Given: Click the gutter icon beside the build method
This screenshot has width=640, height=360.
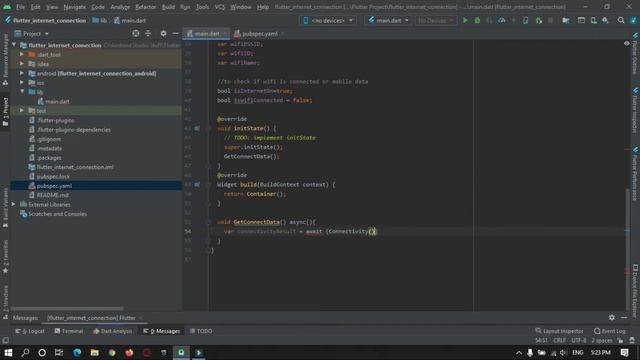Looking at the screenshot, I should [x=197, y=184].
